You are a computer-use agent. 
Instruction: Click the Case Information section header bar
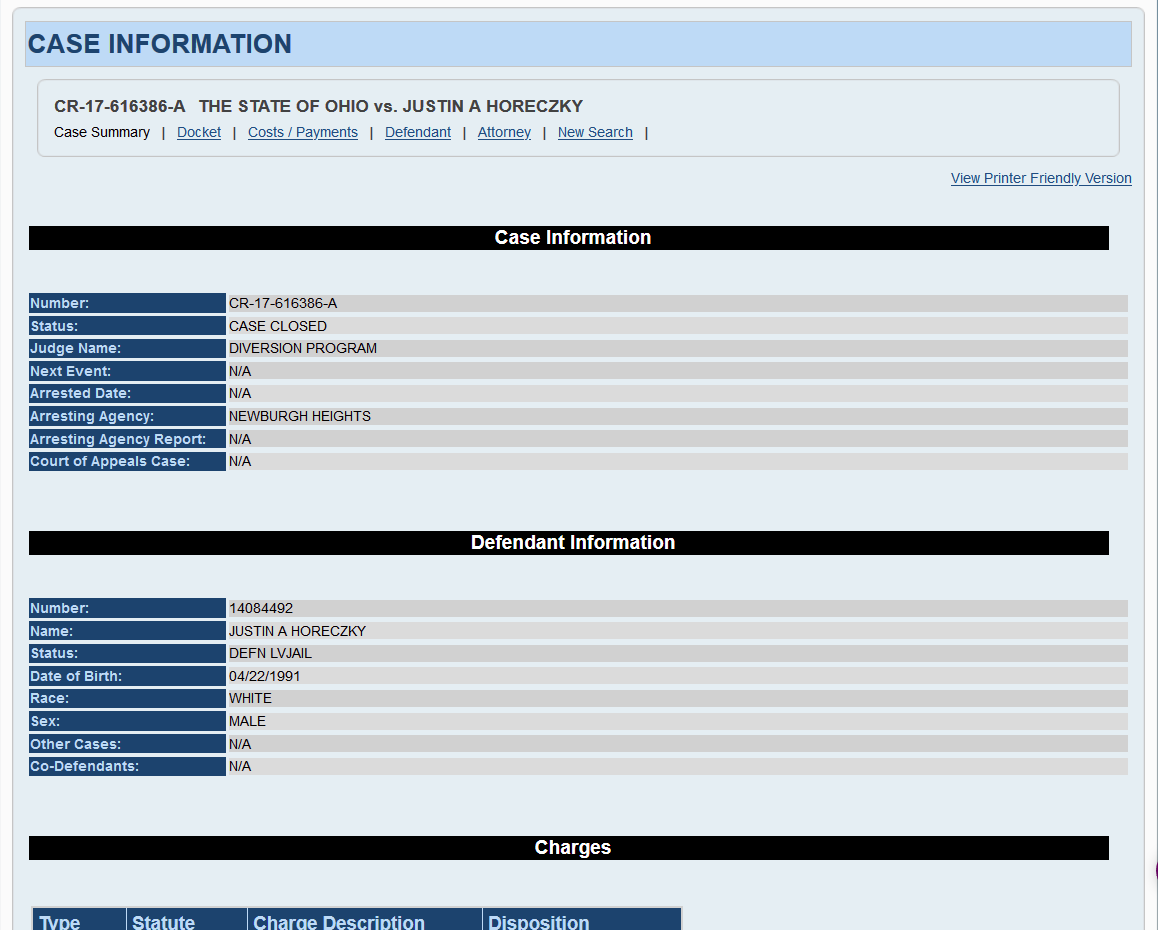569,238
